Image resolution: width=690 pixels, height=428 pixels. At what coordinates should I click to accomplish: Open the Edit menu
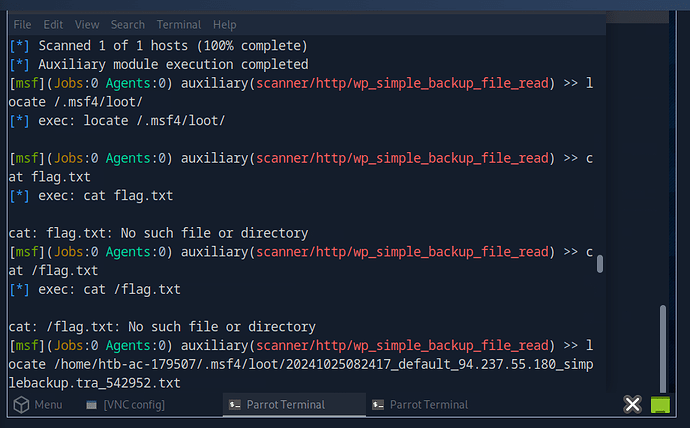click(x=53, y=24)
